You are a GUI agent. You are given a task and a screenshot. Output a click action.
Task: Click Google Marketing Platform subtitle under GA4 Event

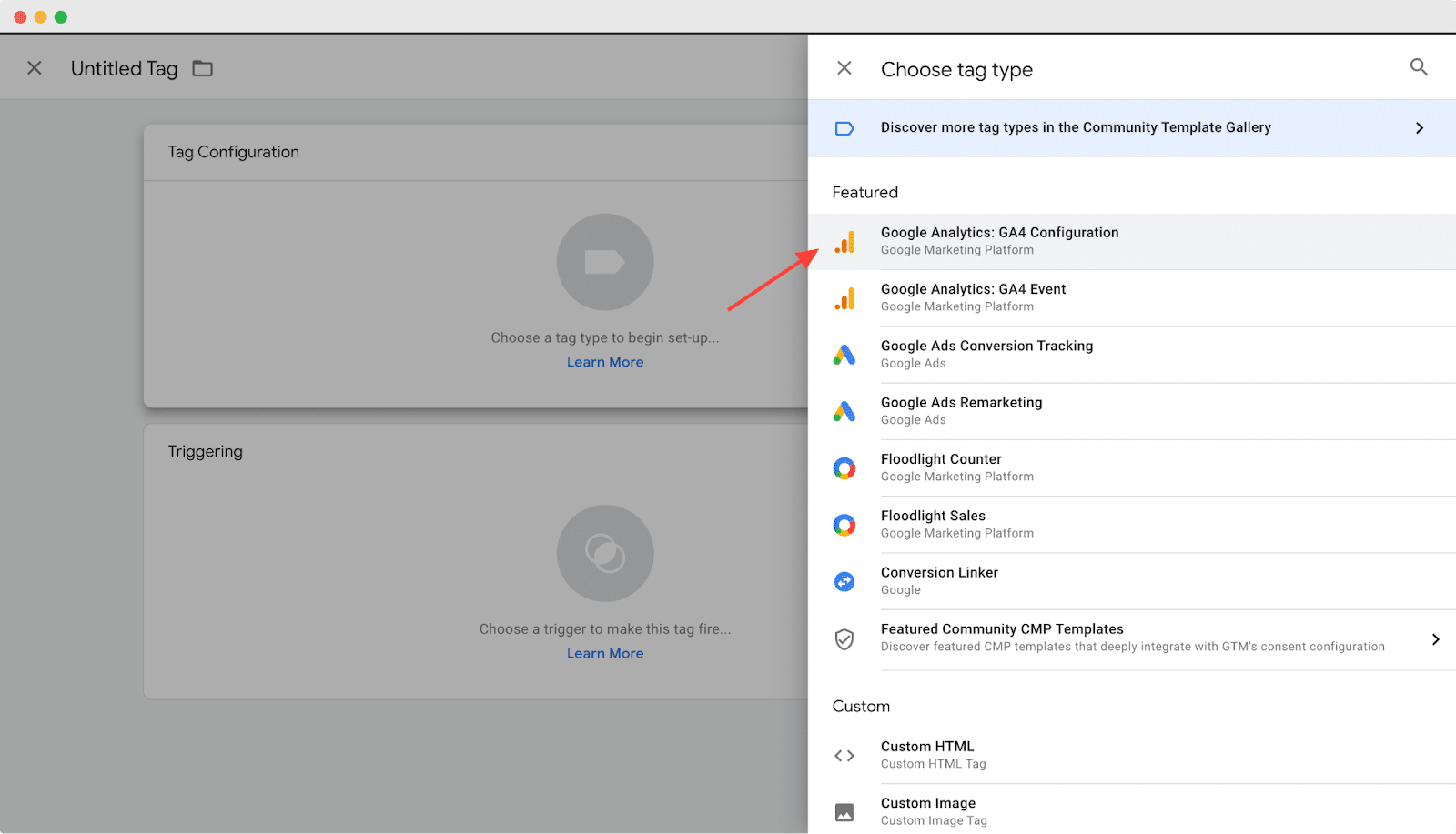[957, 306]
